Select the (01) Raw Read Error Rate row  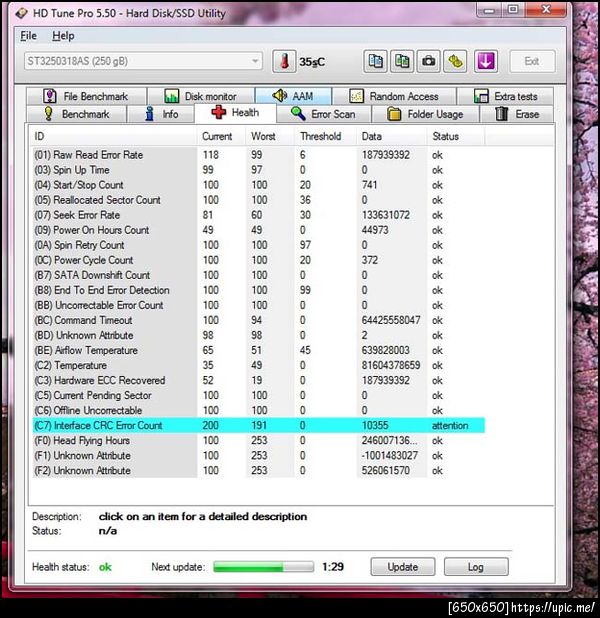coord(259,155)
